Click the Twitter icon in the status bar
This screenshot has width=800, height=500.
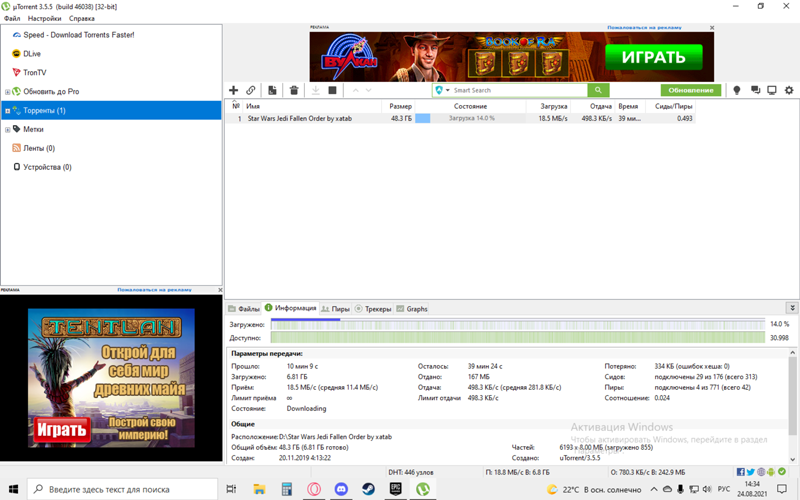pyautogui.click(x=751, y=472)
